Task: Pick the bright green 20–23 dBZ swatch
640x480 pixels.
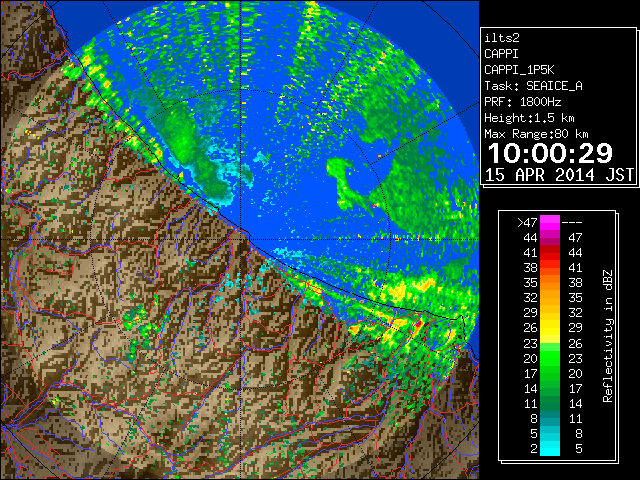Action: 550,358
